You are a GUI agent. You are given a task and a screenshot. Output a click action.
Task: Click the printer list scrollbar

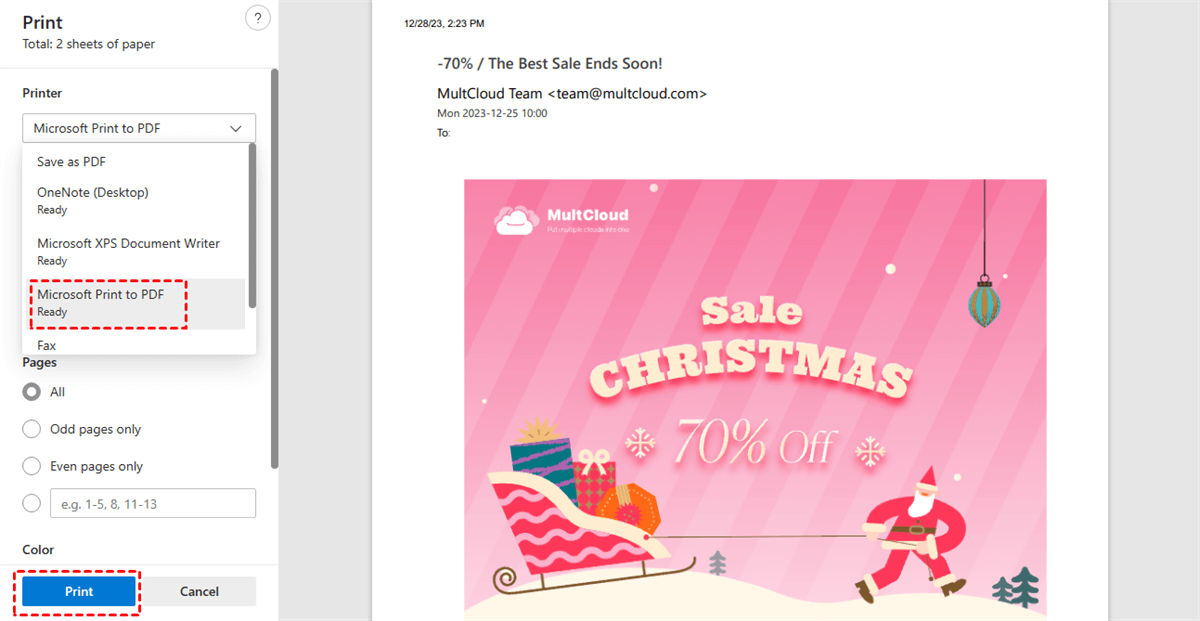click(x=252, y=225)
